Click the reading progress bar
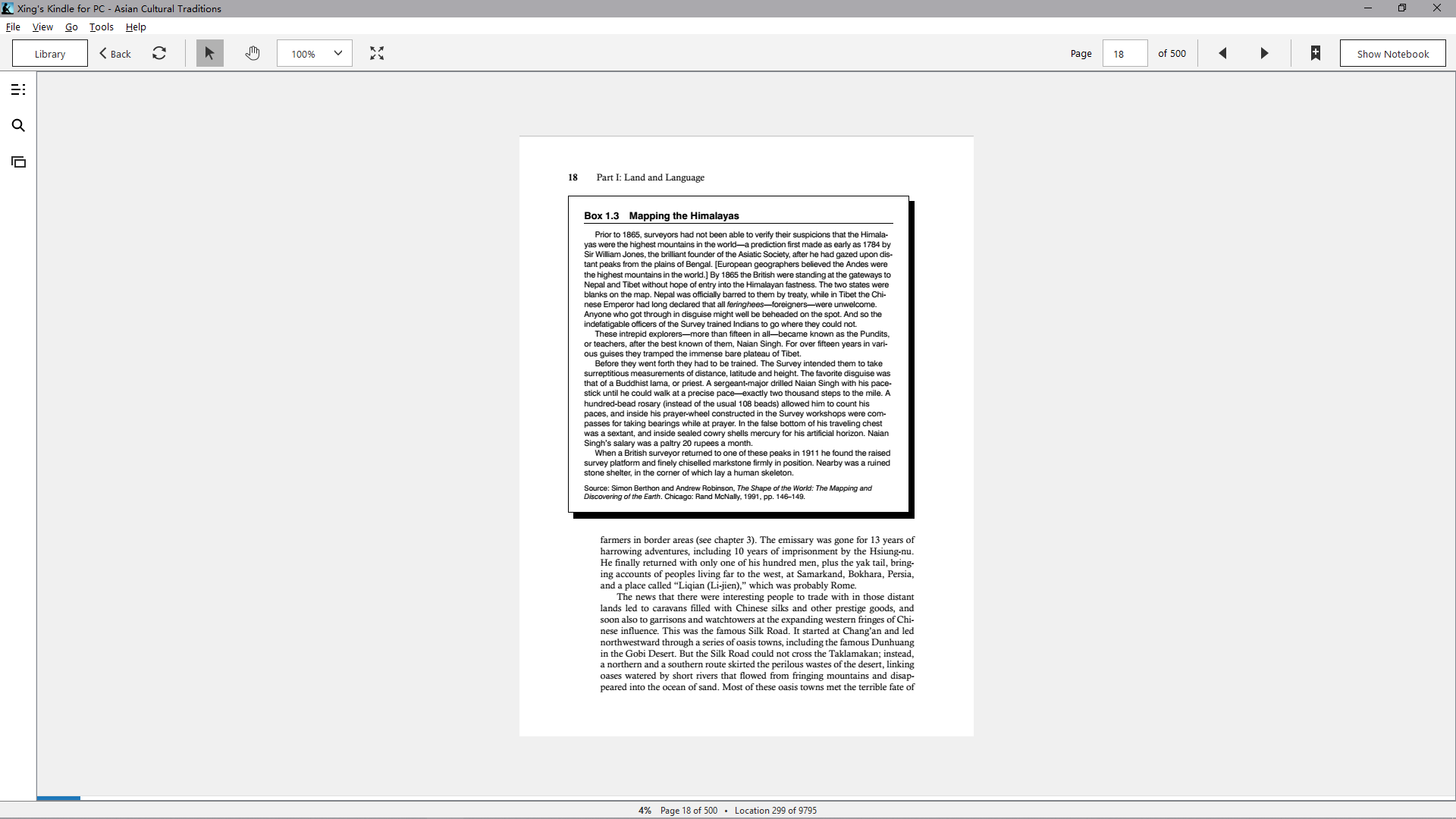Image resolution: width=1456 pixels, height=819 pixels. (x=746, y=798)
